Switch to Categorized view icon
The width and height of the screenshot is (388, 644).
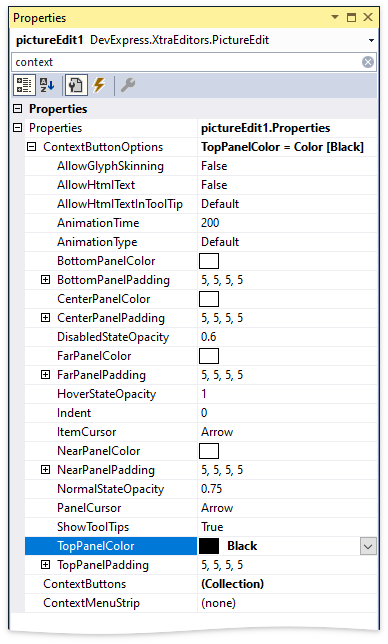pos(24,85)
